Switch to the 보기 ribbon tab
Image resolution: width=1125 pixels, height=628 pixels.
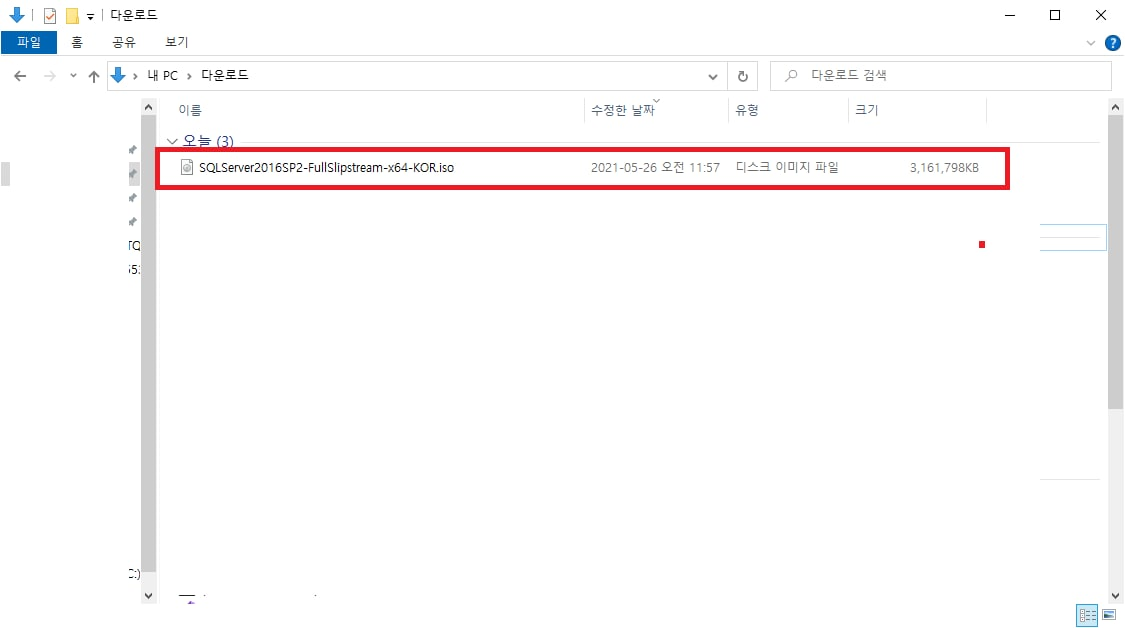[x=176, y=42]
